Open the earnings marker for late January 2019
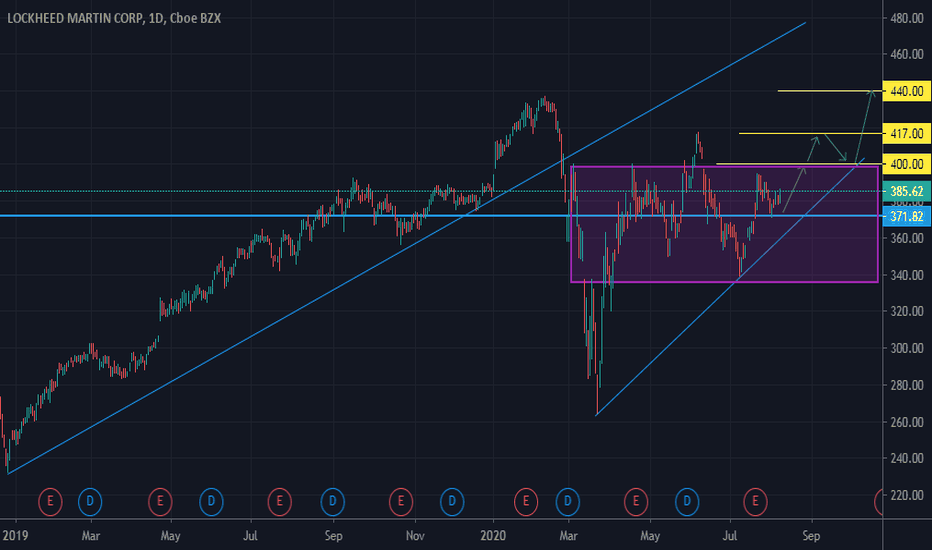Viewport: 932px width, 550px height. 50,502
